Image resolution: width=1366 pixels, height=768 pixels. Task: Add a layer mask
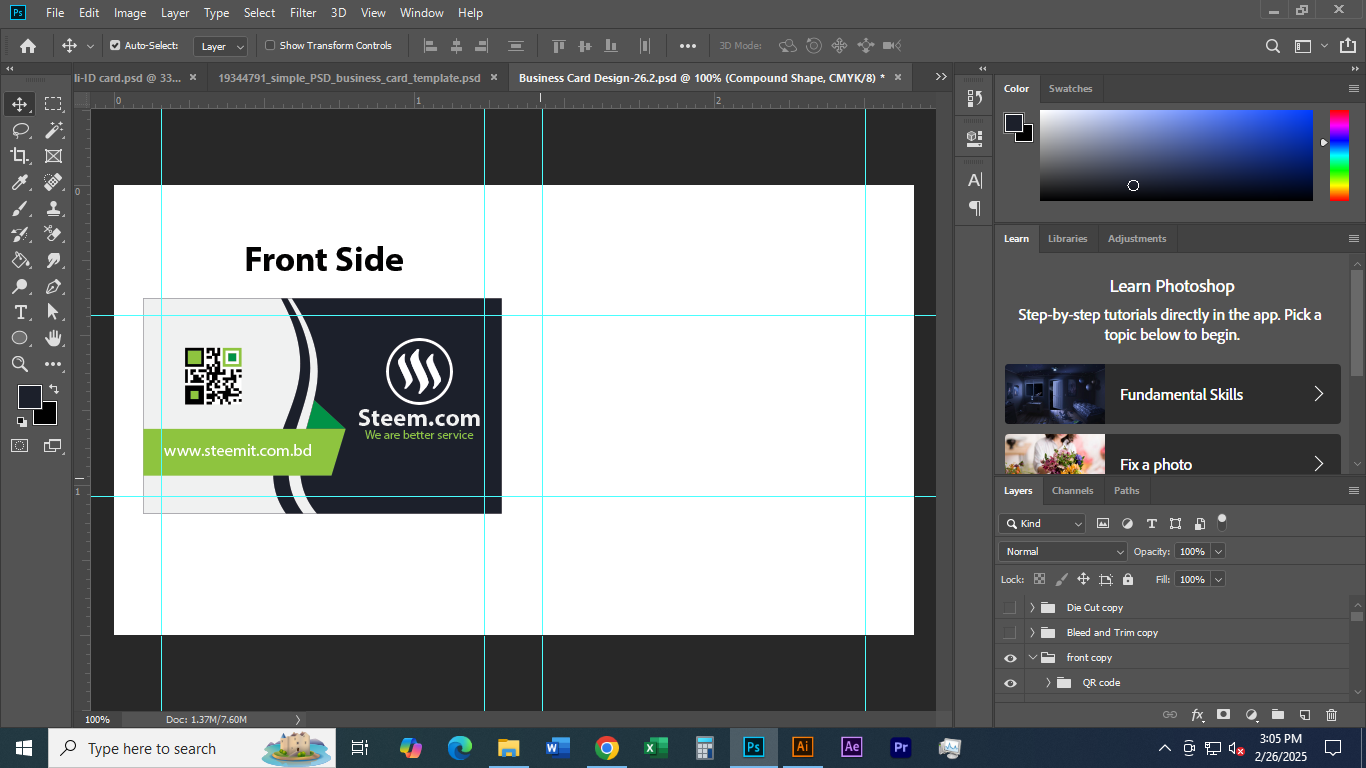coord(1223,715)
